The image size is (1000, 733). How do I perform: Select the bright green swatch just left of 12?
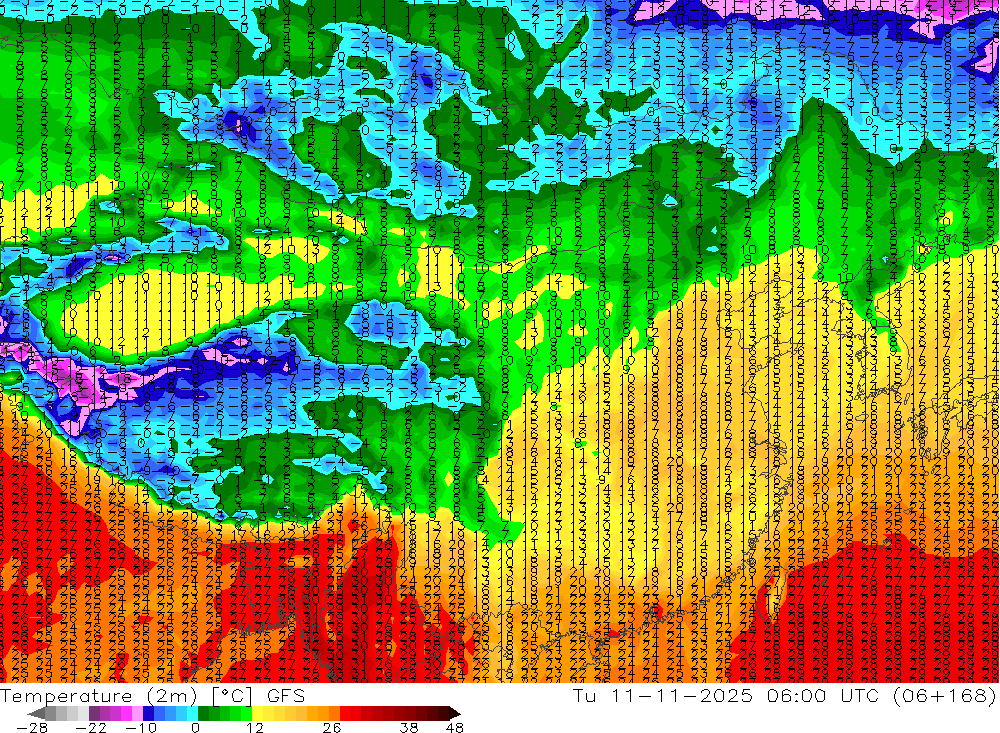click(x=246, y=713)
